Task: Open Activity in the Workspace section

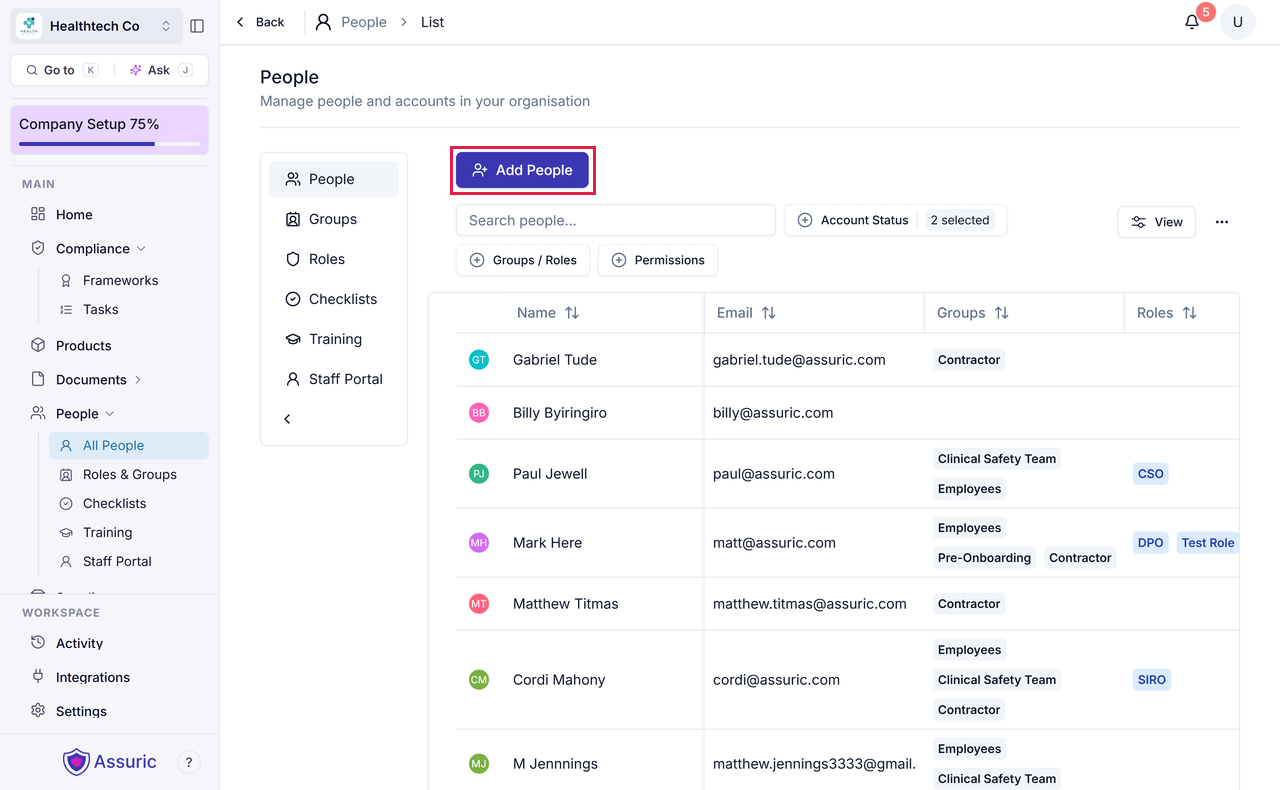Action: coord(79,643)
